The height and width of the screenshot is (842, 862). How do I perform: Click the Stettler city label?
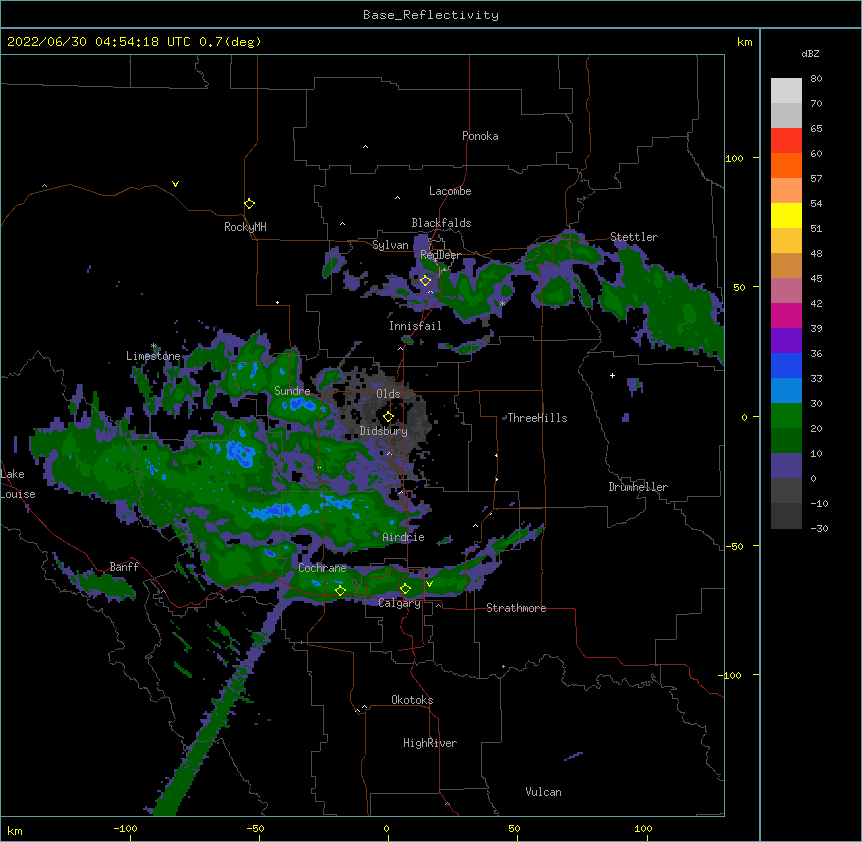click(634, 237)
